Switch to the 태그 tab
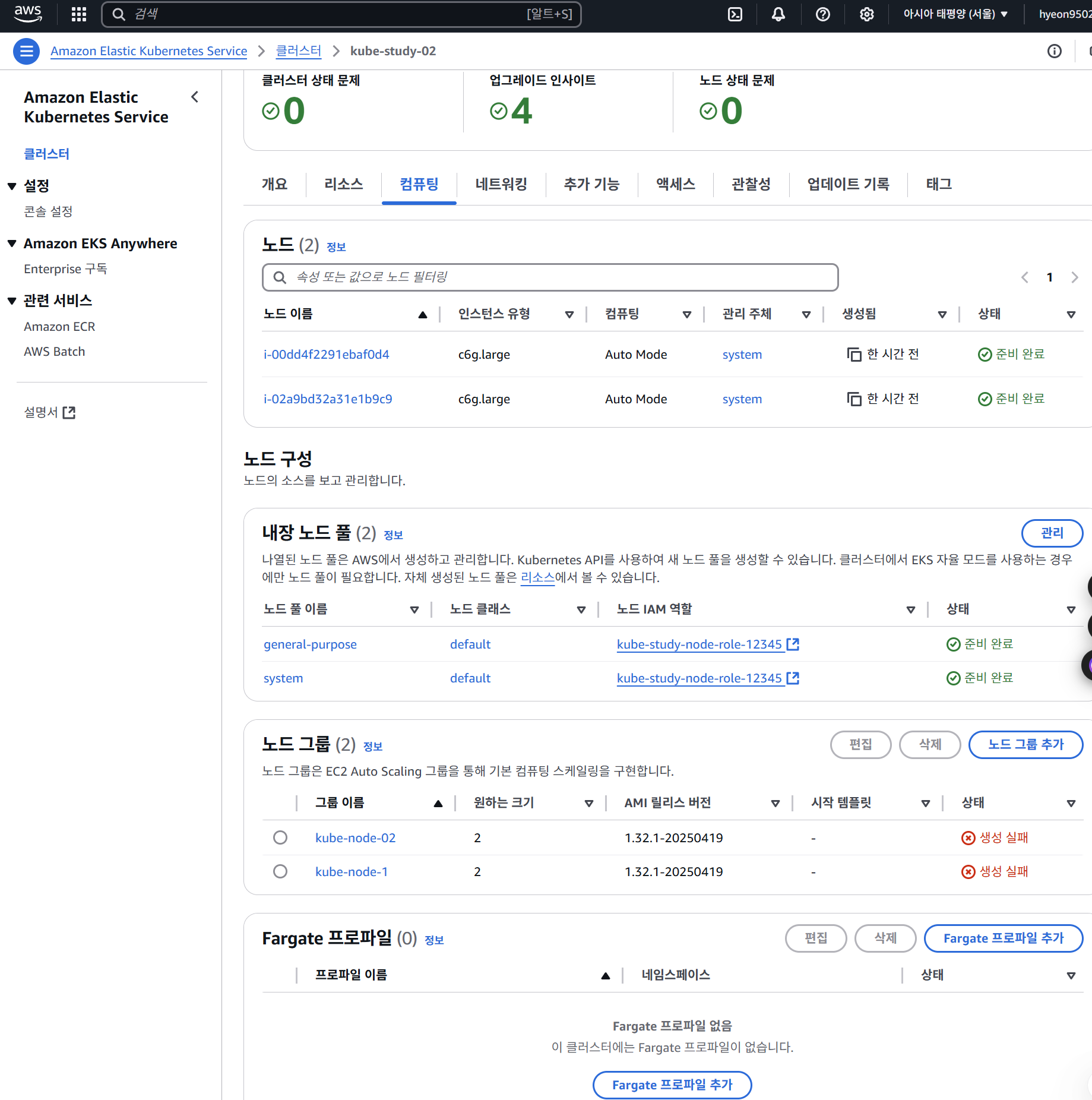Screen dimensions: 1092x1100 [x=939, y=184]
